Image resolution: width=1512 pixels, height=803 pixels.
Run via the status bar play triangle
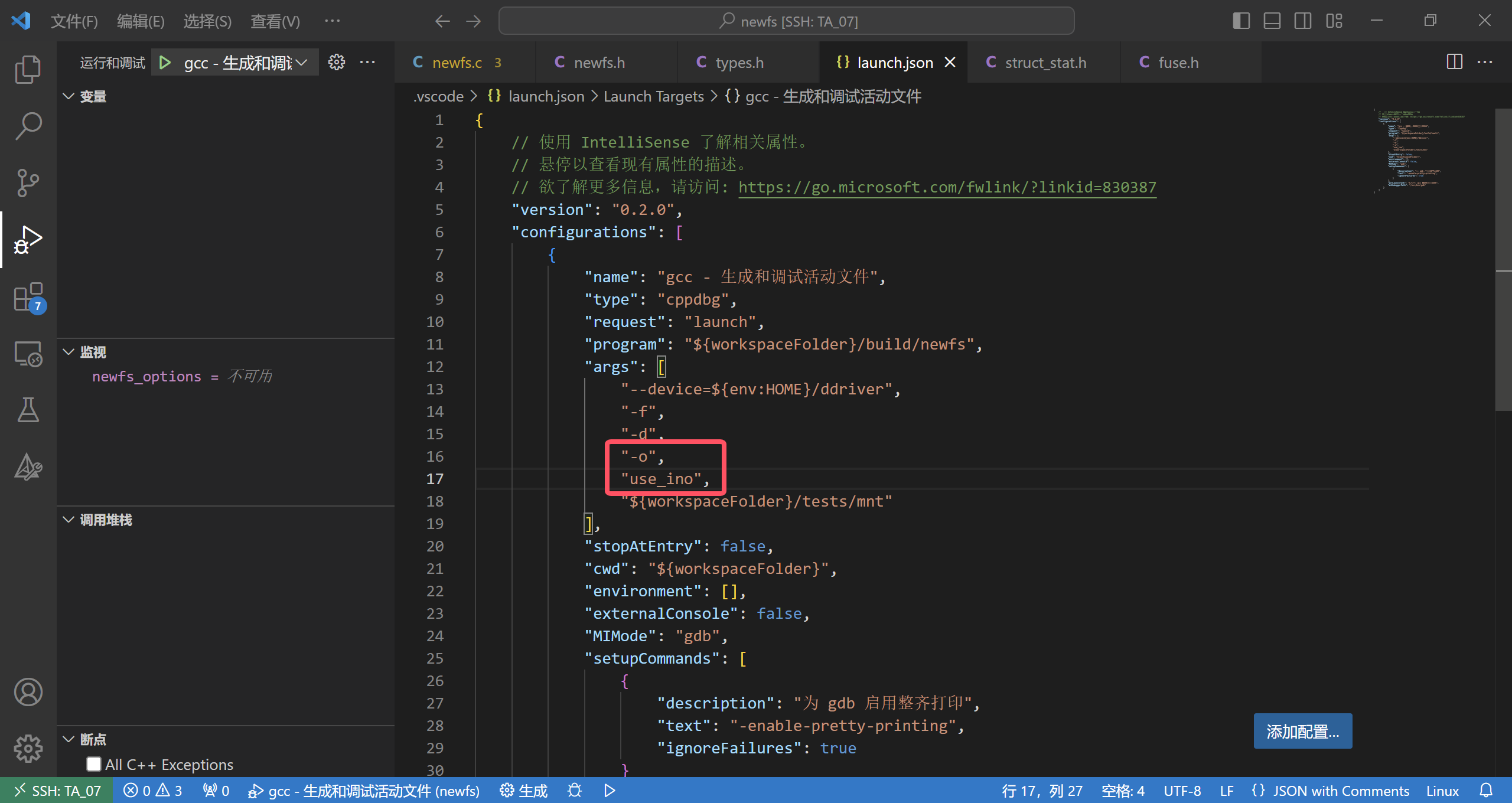(x=610, y=791)
